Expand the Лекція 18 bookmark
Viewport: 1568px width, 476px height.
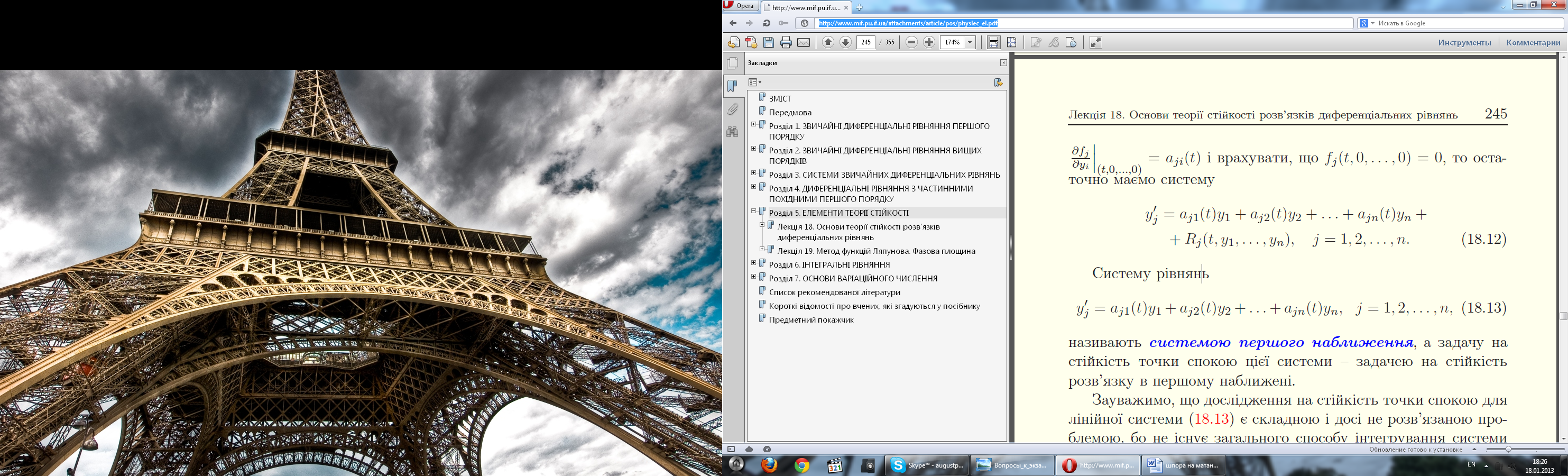762,225
